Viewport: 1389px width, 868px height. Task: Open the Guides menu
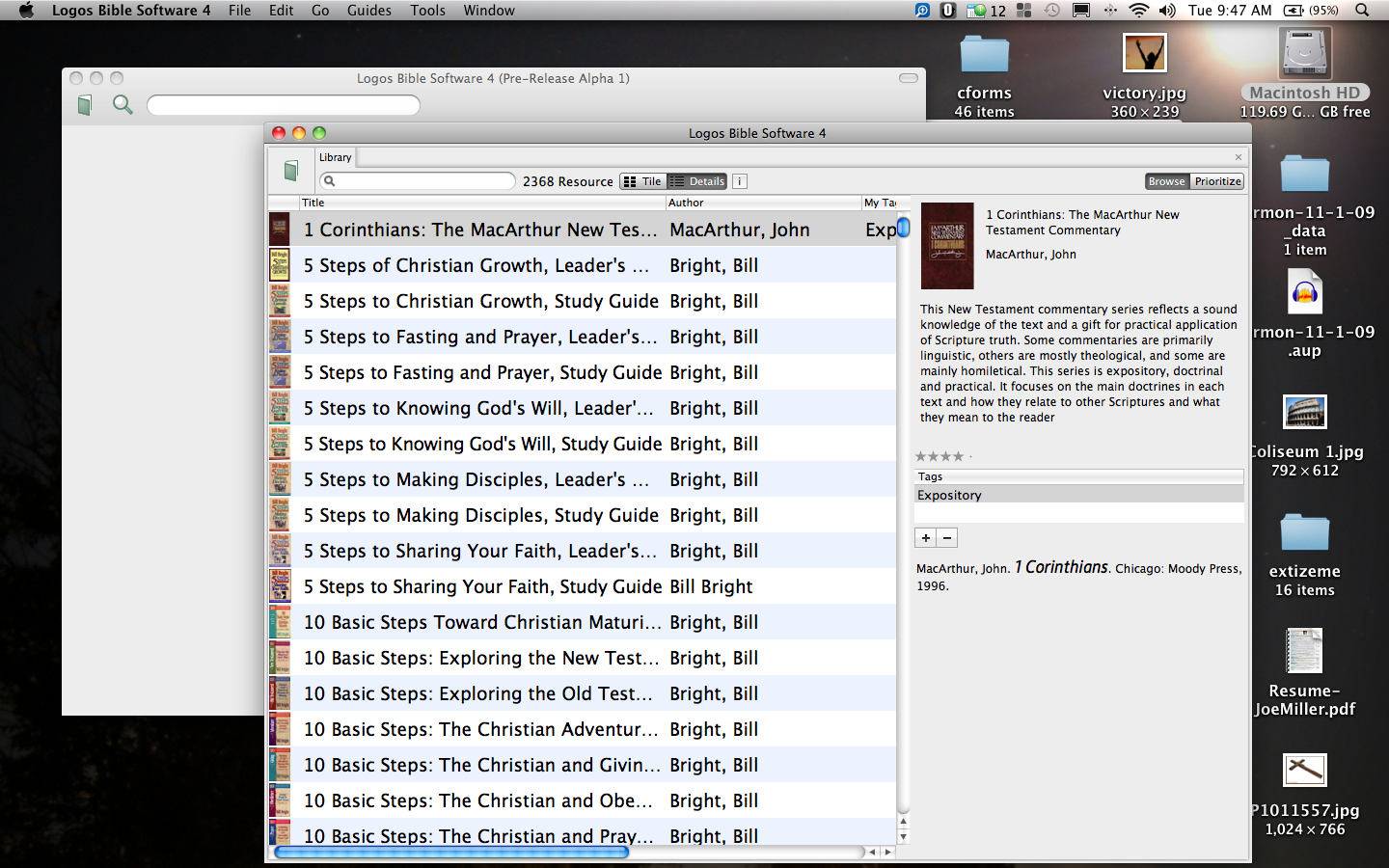click(369, 11)
